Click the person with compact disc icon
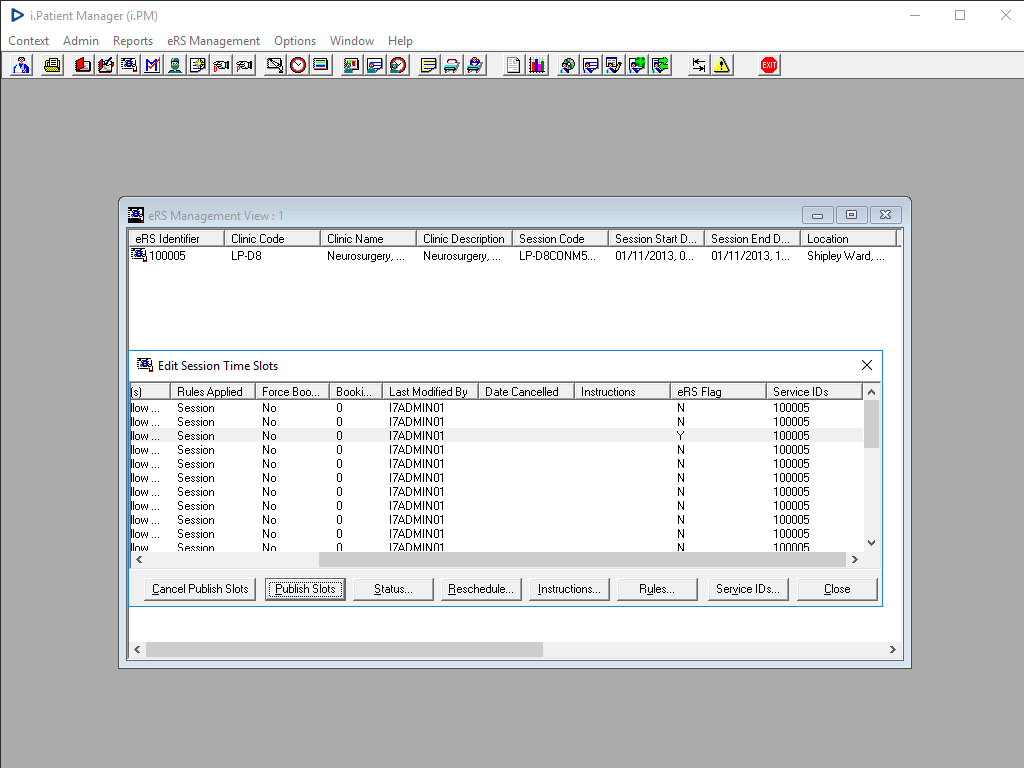1024x768 pixels. pos(568,65)
